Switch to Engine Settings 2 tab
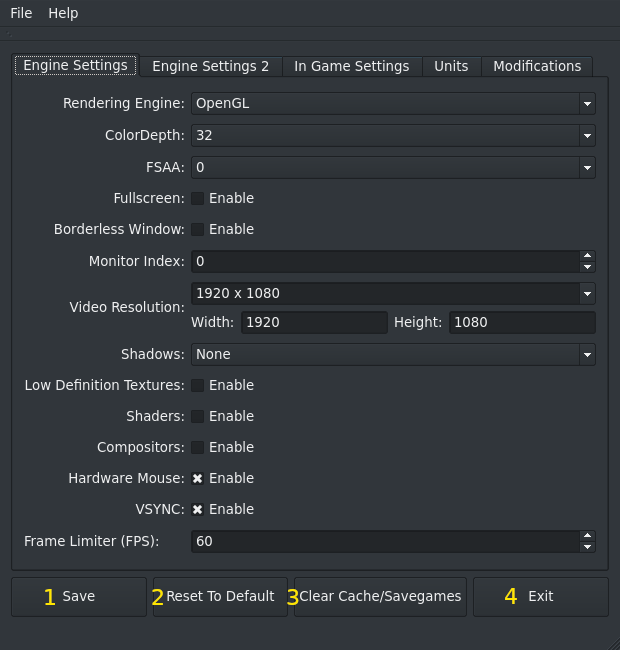Image resolution: width=620 pixels, height=650 pixels. [x=210, y=66]
